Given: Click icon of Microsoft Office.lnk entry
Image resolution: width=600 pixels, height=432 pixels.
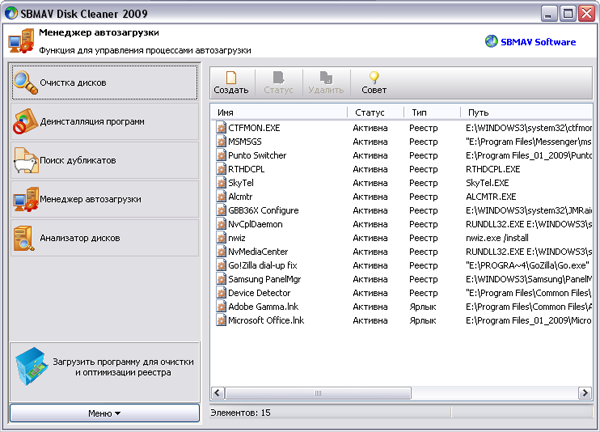Looking at the screenshot, I should tap(221, 320).
